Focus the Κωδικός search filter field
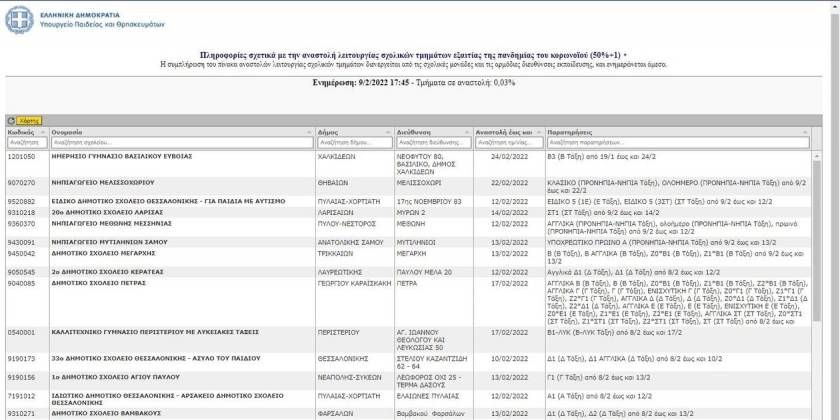The image size is (840, 420). tap(27, 142)
